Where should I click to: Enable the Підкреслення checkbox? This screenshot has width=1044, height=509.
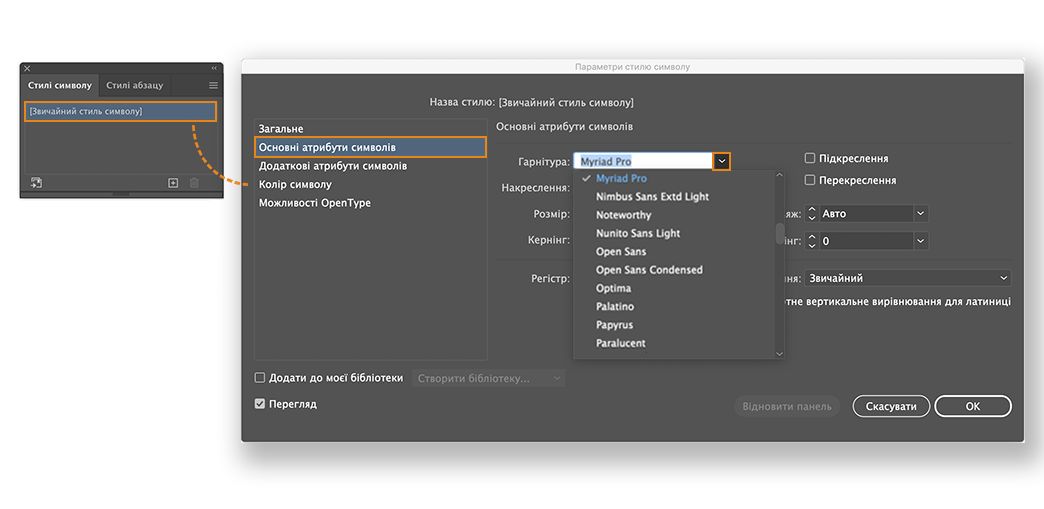click(810, 158)
